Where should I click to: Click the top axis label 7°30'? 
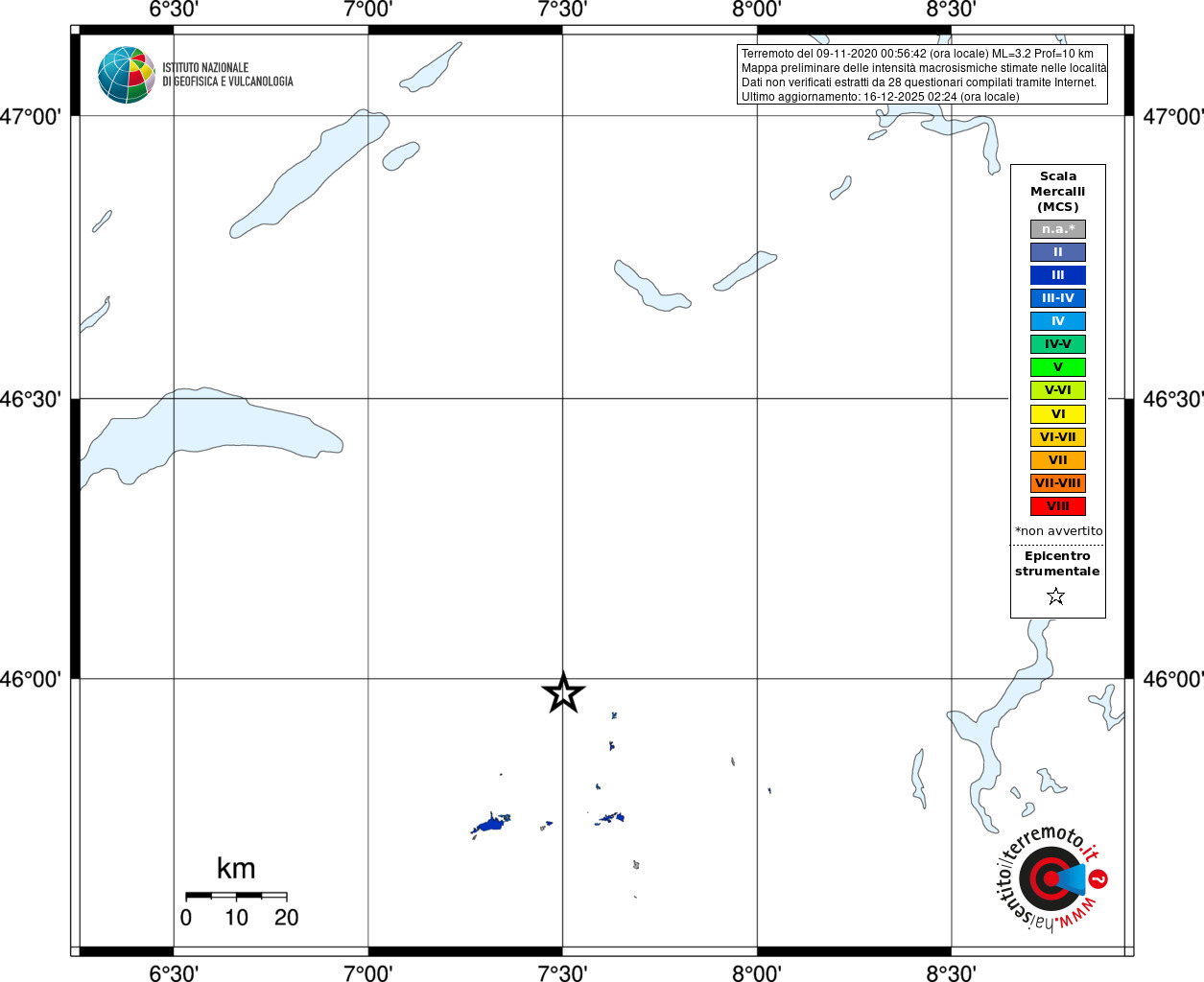pyautogui.click(x=562, y=10)
